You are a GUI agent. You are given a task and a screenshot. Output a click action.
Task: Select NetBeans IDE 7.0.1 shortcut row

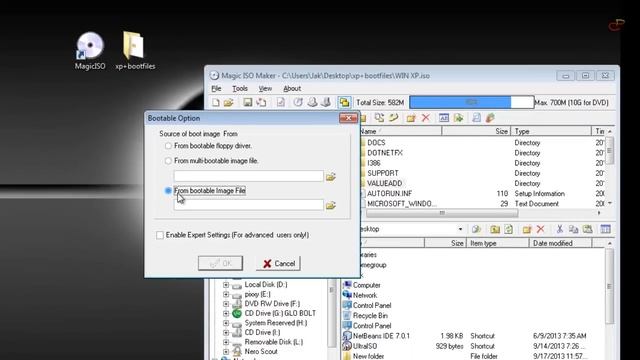[x=473, y=336]
